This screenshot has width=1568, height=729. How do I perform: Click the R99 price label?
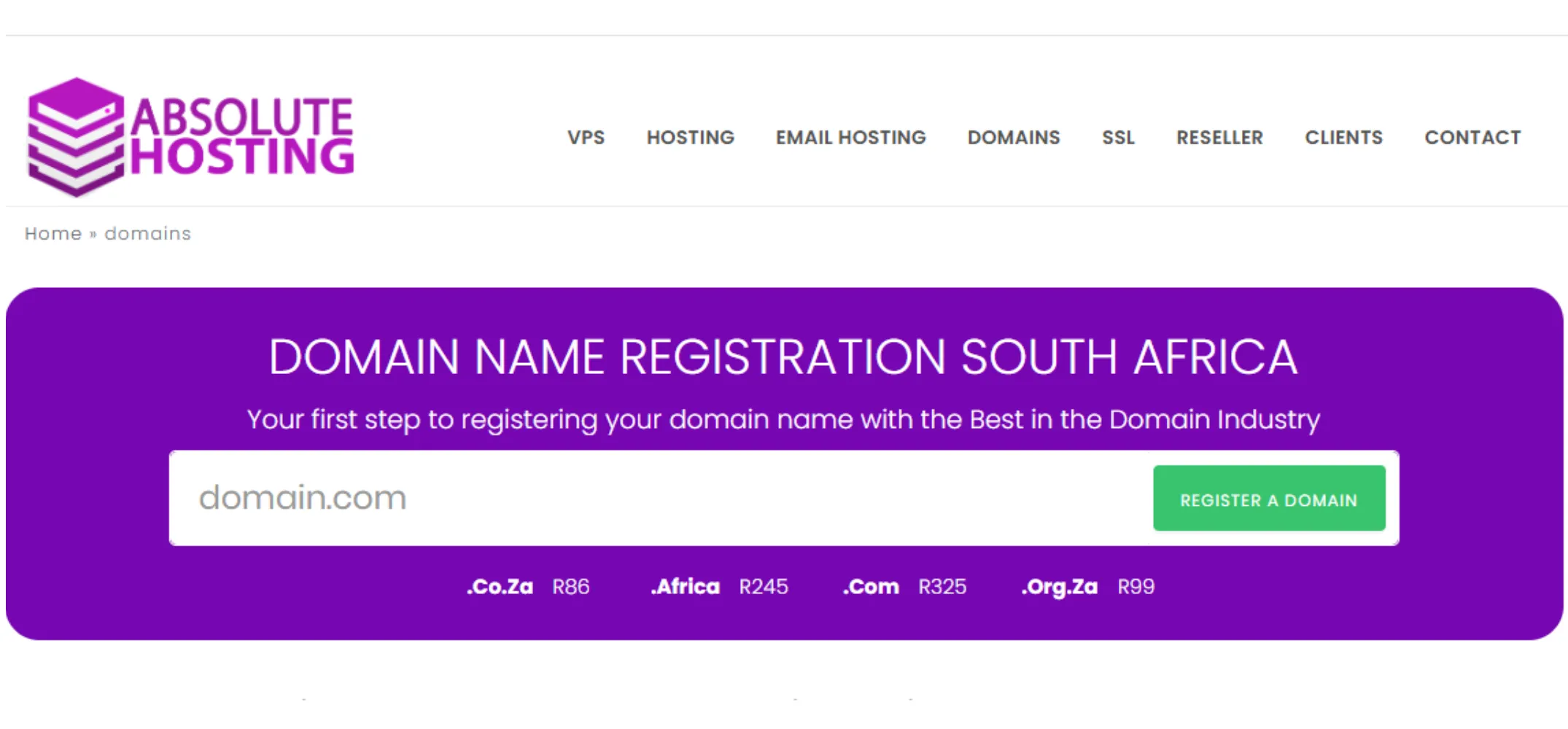coord(1136,587)
